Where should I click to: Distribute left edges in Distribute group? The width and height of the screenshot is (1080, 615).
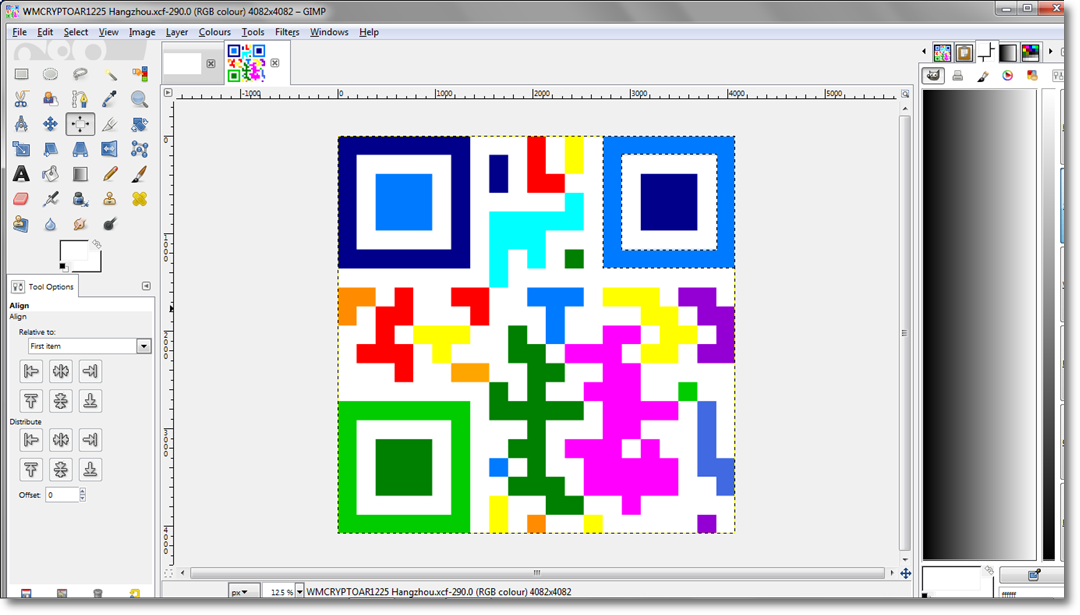tap(31, 439)
